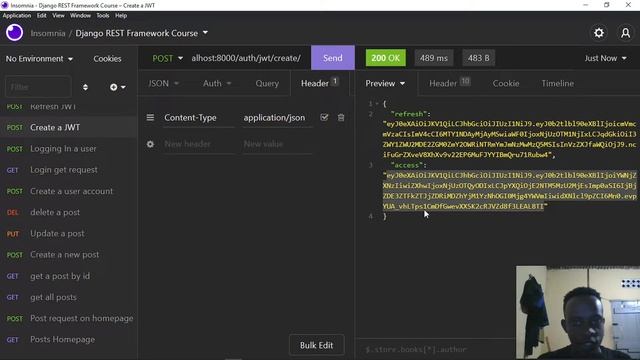640x360 pixels.
Task: Open the Tools menu
Action: (x=102, y=16)
